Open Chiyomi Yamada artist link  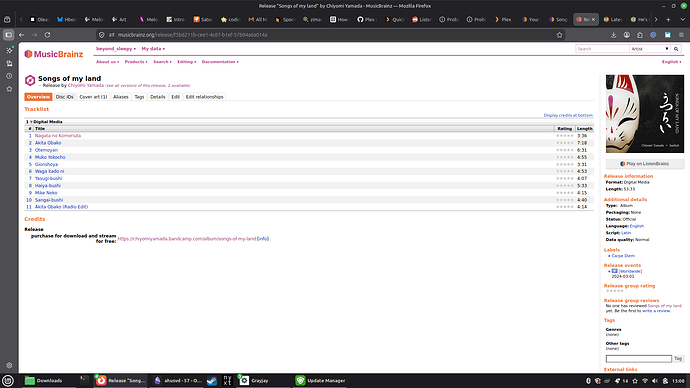click(86, 85)
